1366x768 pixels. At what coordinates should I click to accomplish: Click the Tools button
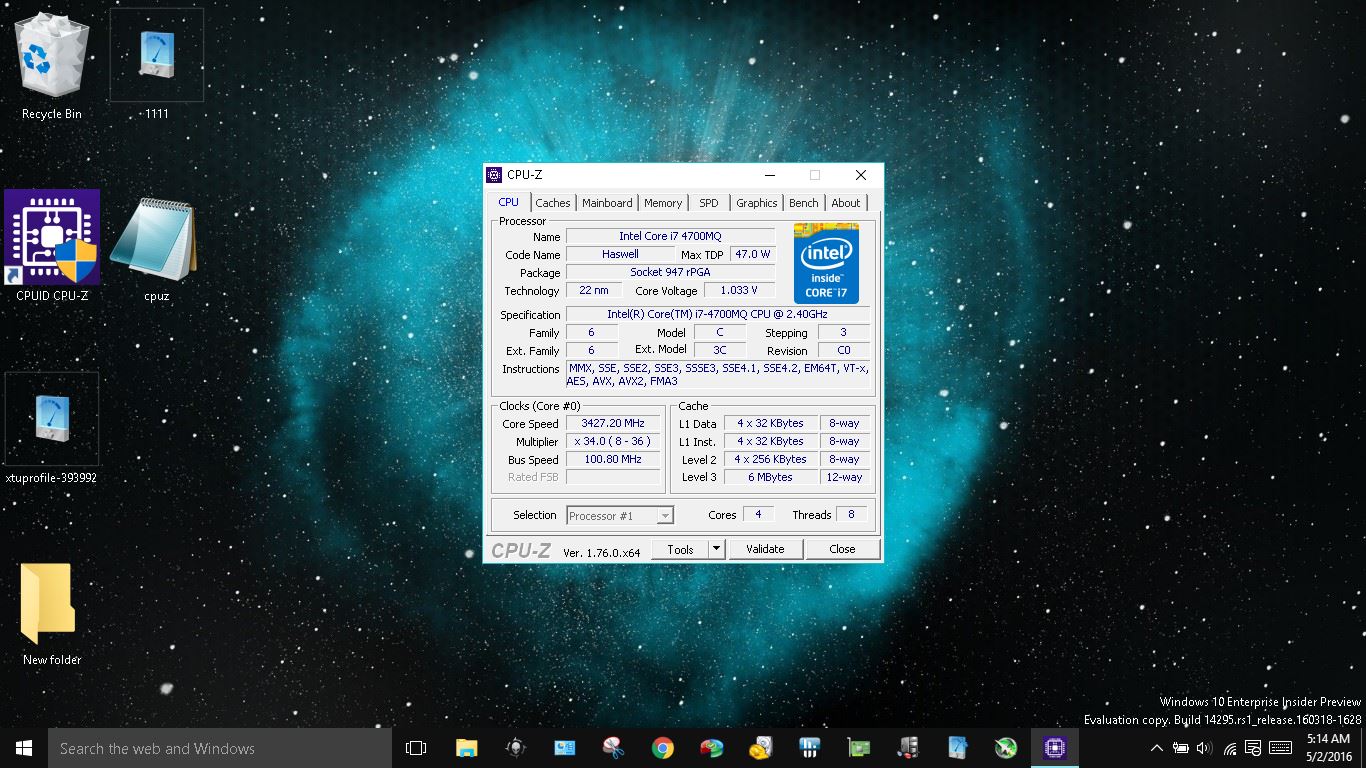pyautogui.click(x=680, y=549)
